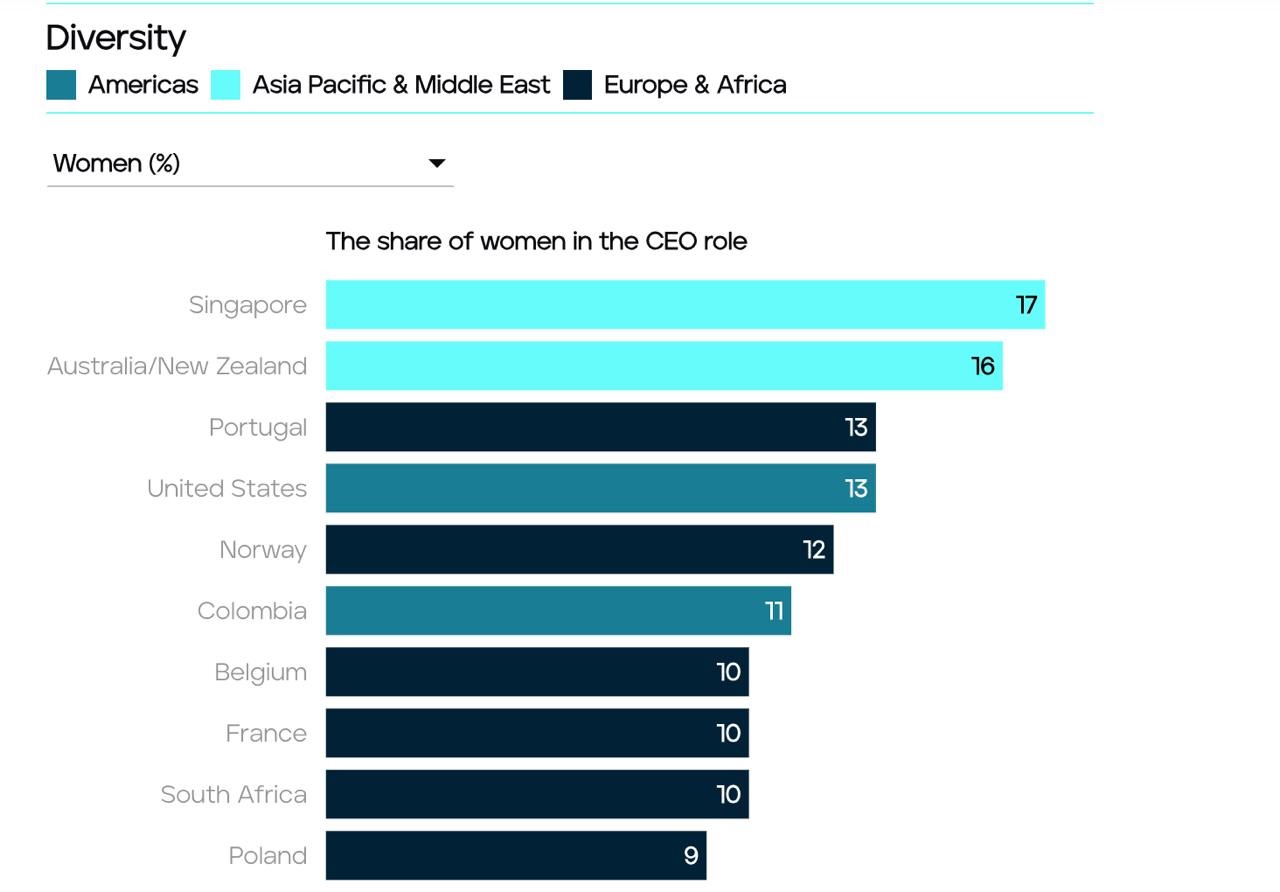Toggle the Europe & Africa legend label
Image resolution: width=1280 pixels, height=892 pixels.
pos(695,85)
